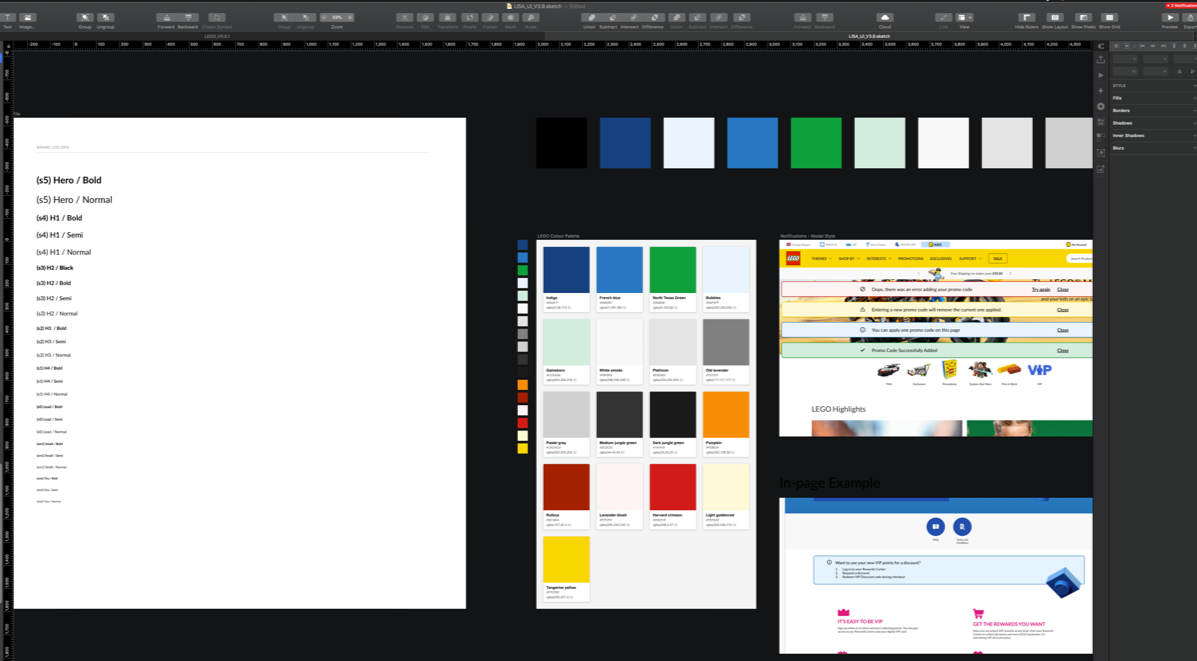
Task: Select the Notifications - Modal Style artboard title
Action: [808, 237]
